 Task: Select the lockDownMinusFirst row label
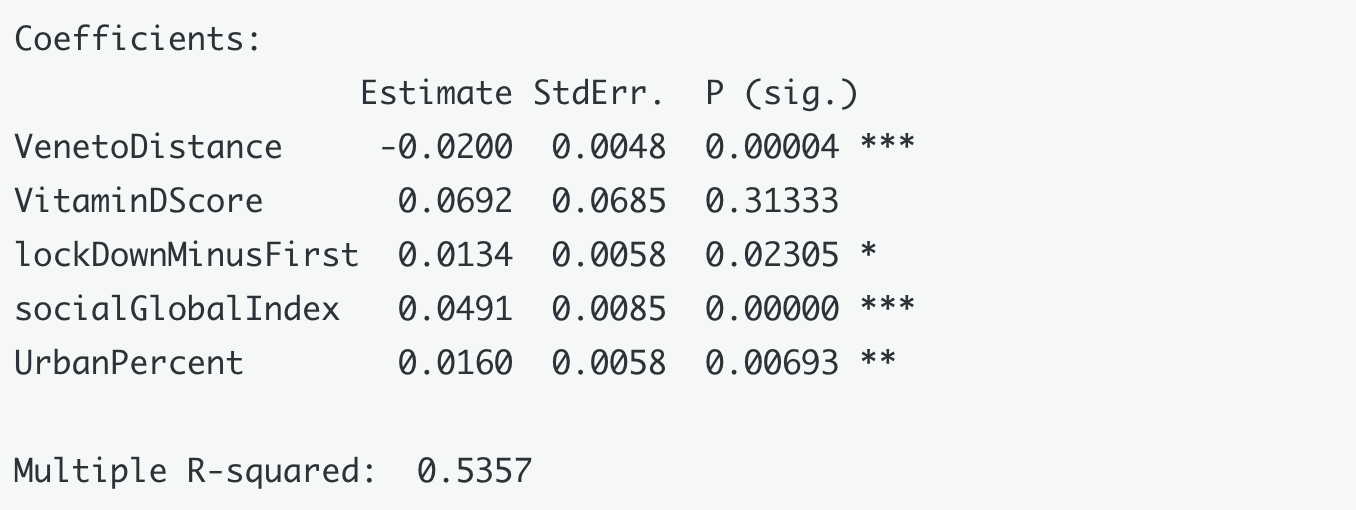[186, 255]
